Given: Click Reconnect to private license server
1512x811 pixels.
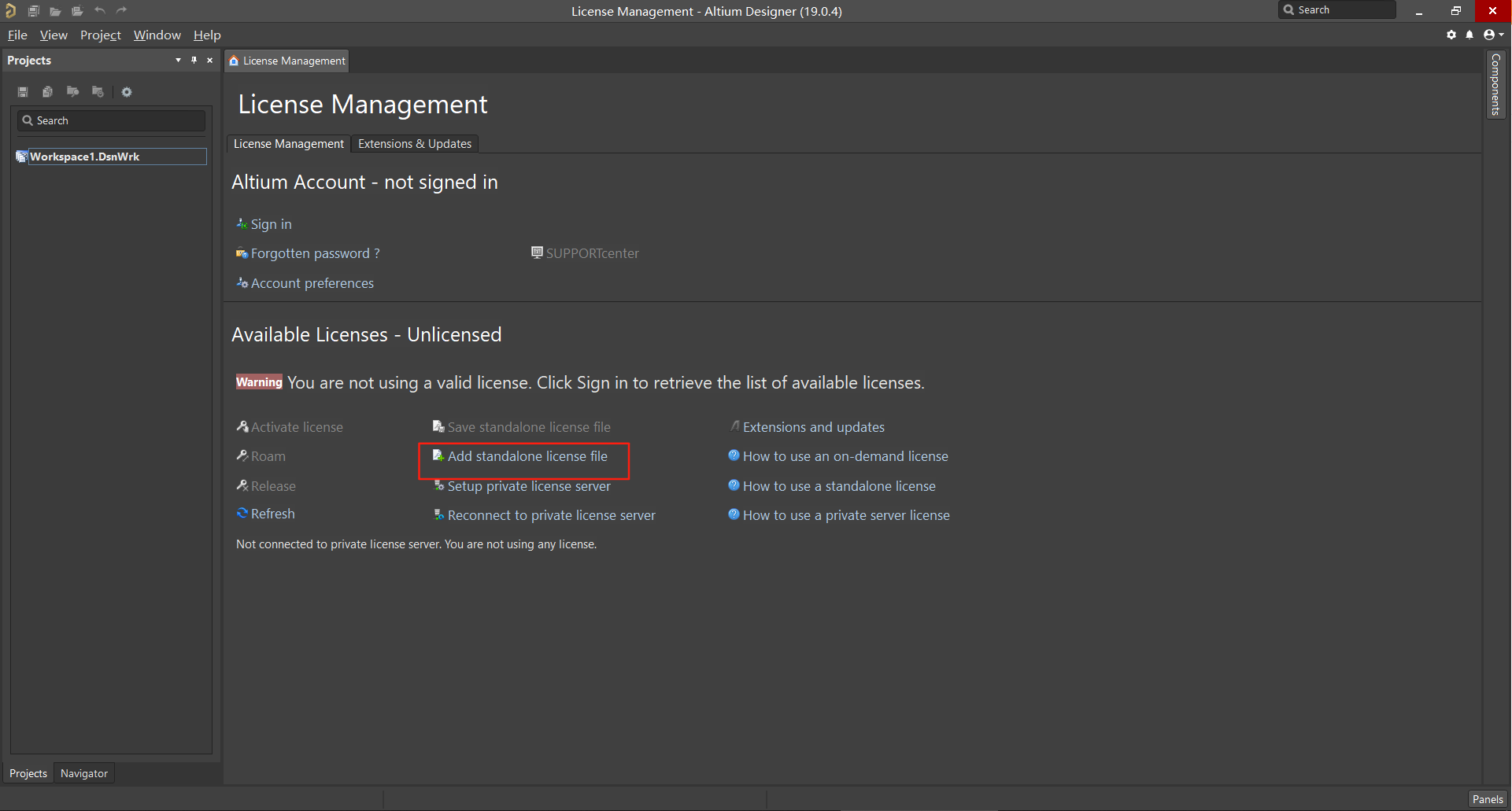Looking at the screenshot, I should click(545, 515).
